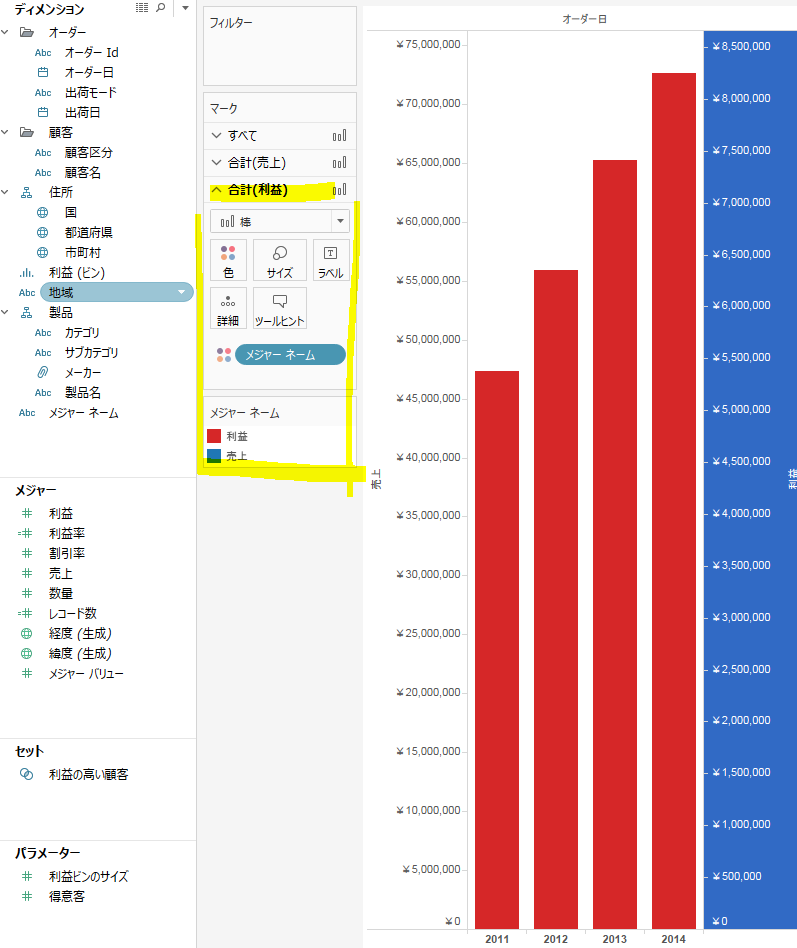Click the 2014 label on the x-axis
This screenshot has height=948, width=797.
click(674, 939)
